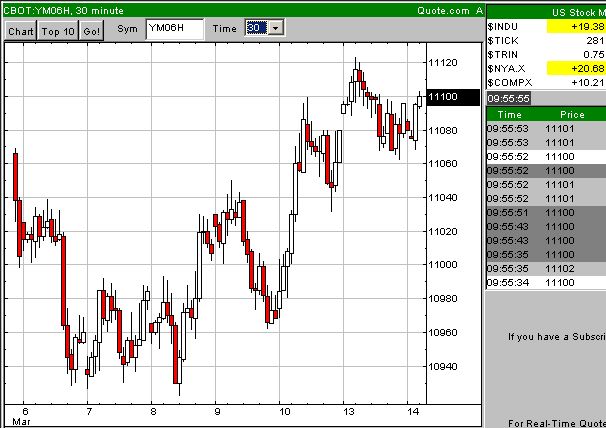Click the Price column header
Image resolution: width=606 pixels, height=428 pixels.
point(572,114)
